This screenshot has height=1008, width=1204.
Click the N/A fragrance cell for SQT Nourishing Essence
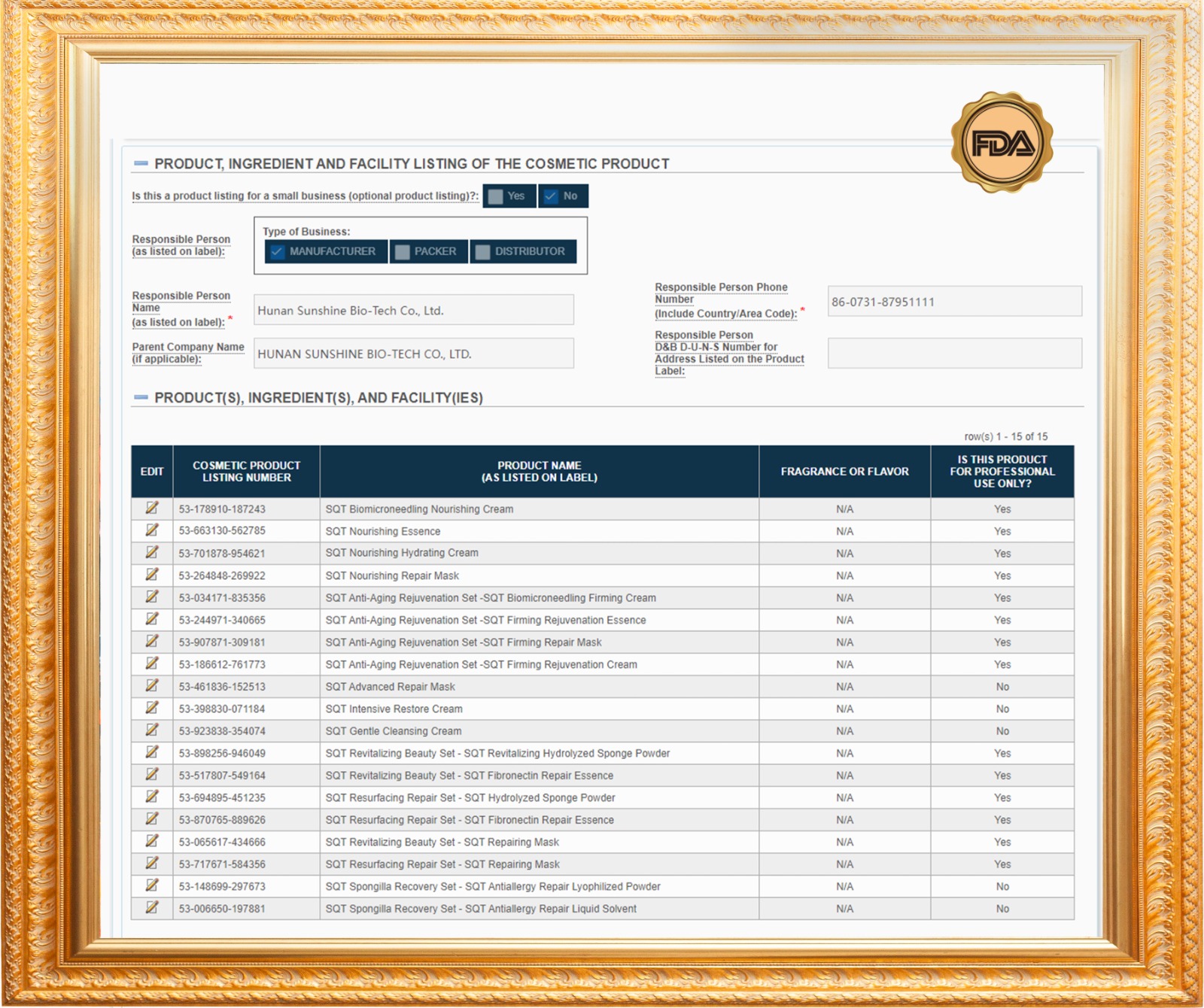click(845, 531)
